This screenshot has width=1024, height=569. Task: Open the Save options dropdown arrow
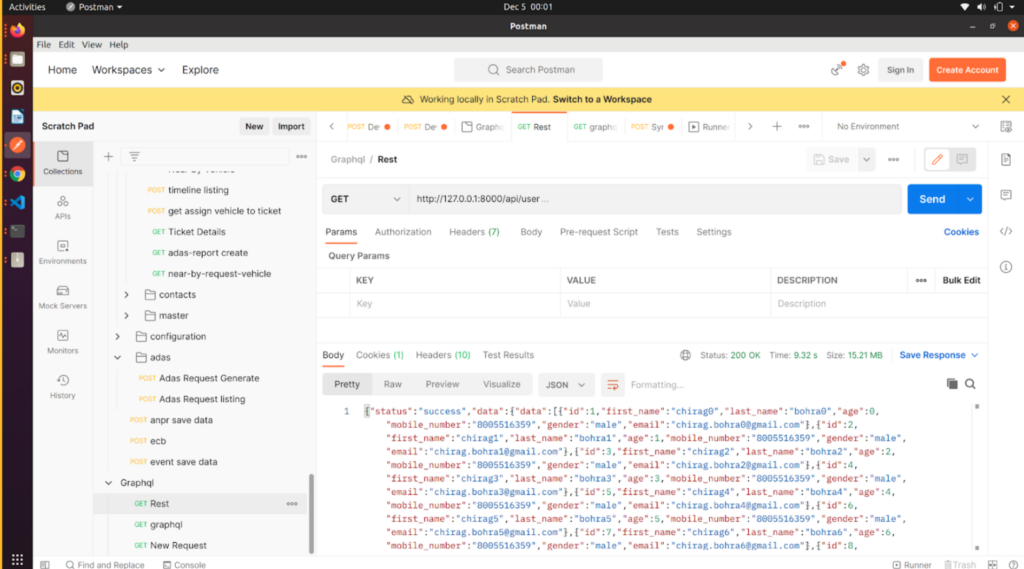(x=867, y=159)
